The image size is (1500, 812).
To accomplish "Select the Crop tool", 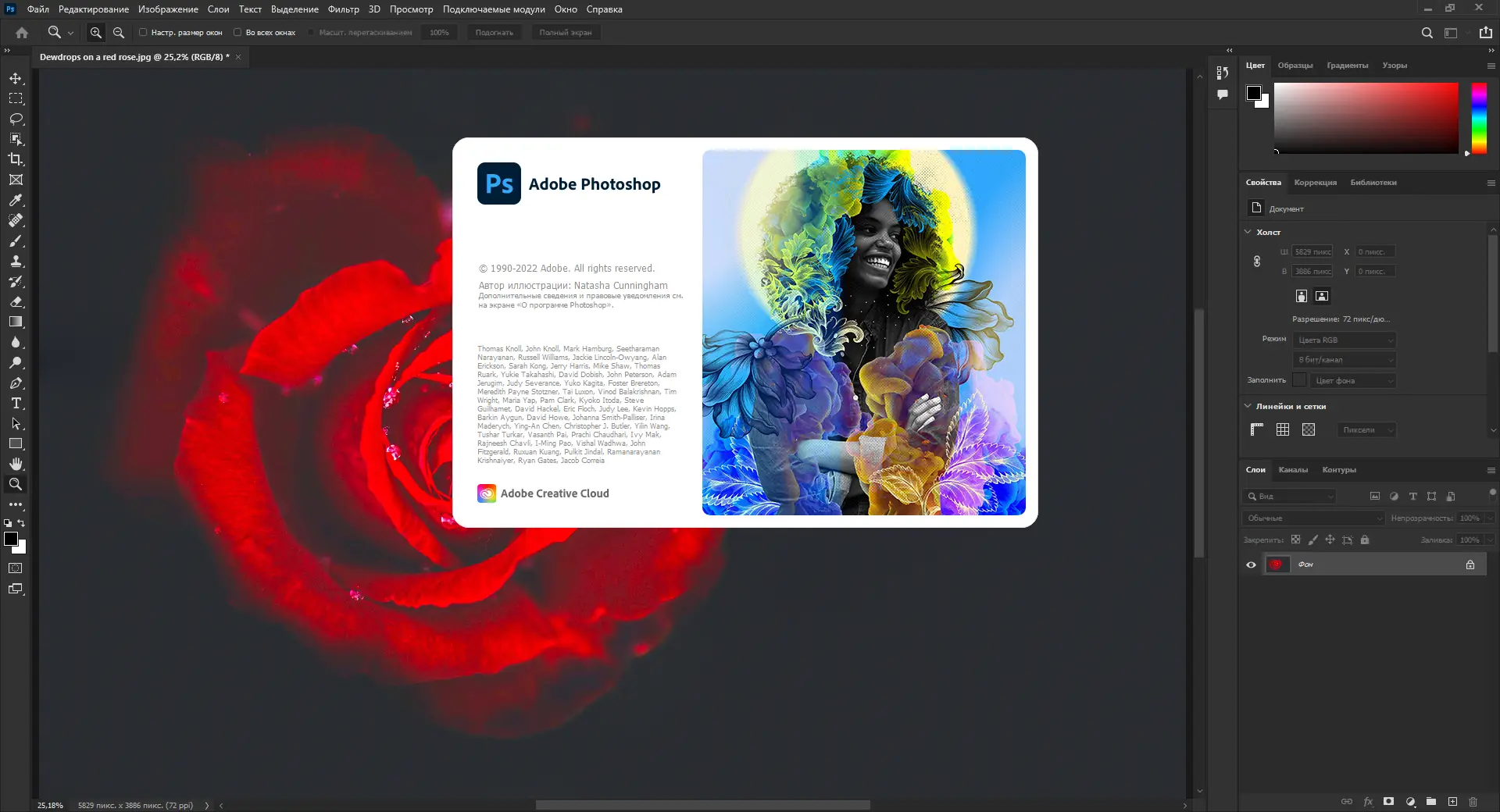I will (16, 159).
